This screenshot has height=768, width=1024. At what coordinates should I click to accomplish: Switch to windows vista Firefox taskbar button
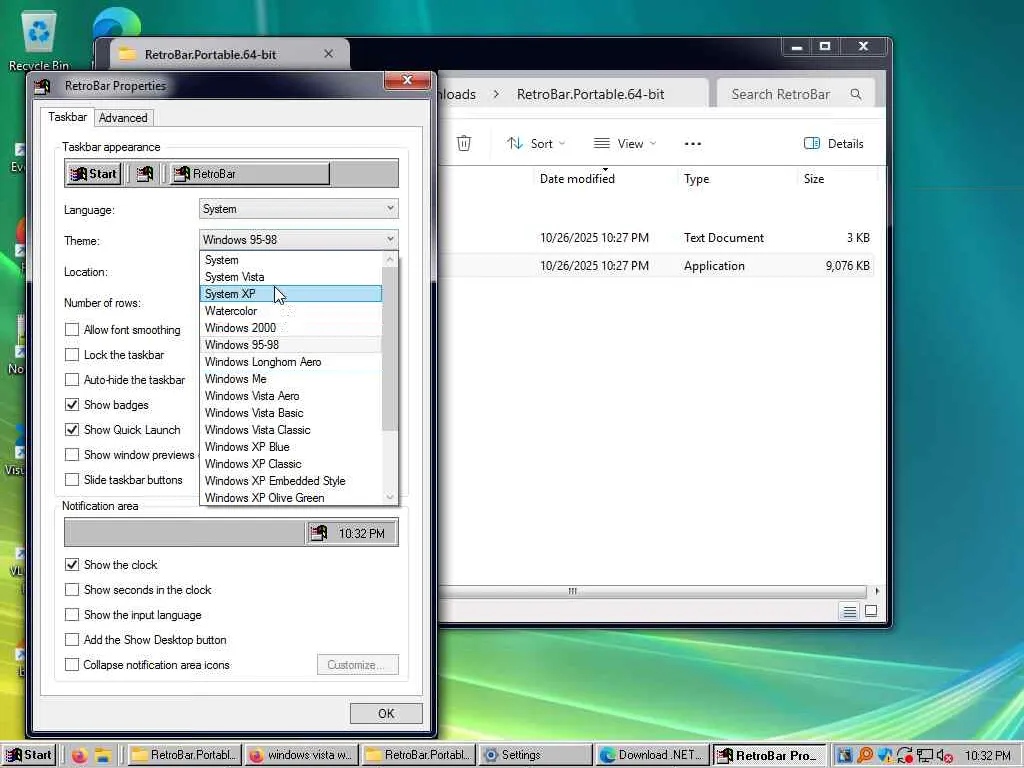302,755
